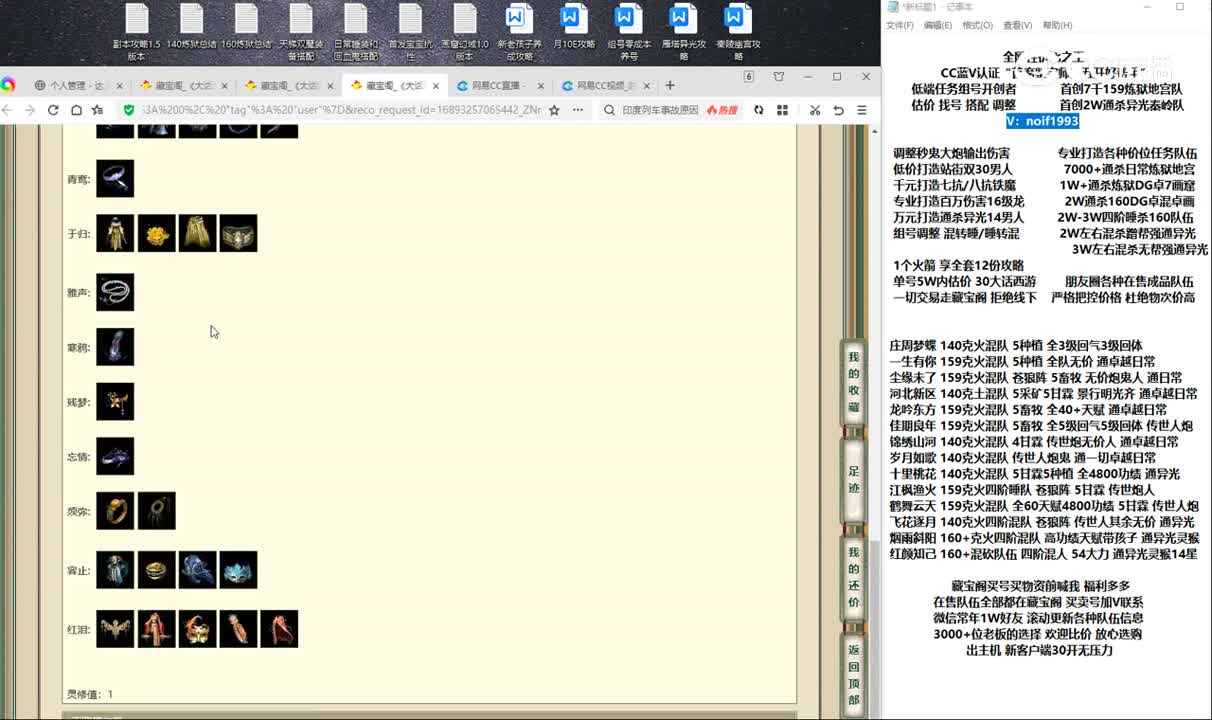1212x720 pixels.
Task: Reload the current browser page
Action: coord(53,110)
